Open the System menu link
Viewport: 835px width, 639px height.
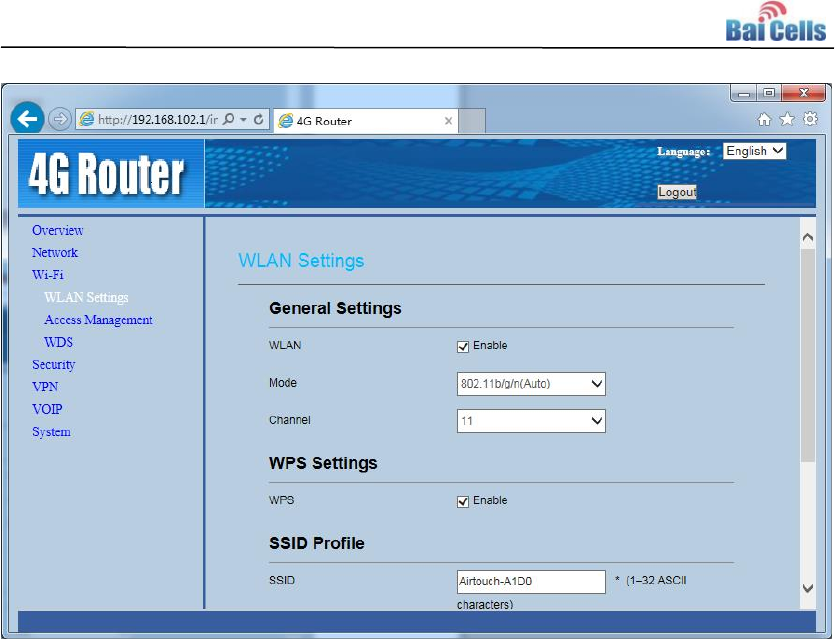pyautogui.click(x=51, y=431)
